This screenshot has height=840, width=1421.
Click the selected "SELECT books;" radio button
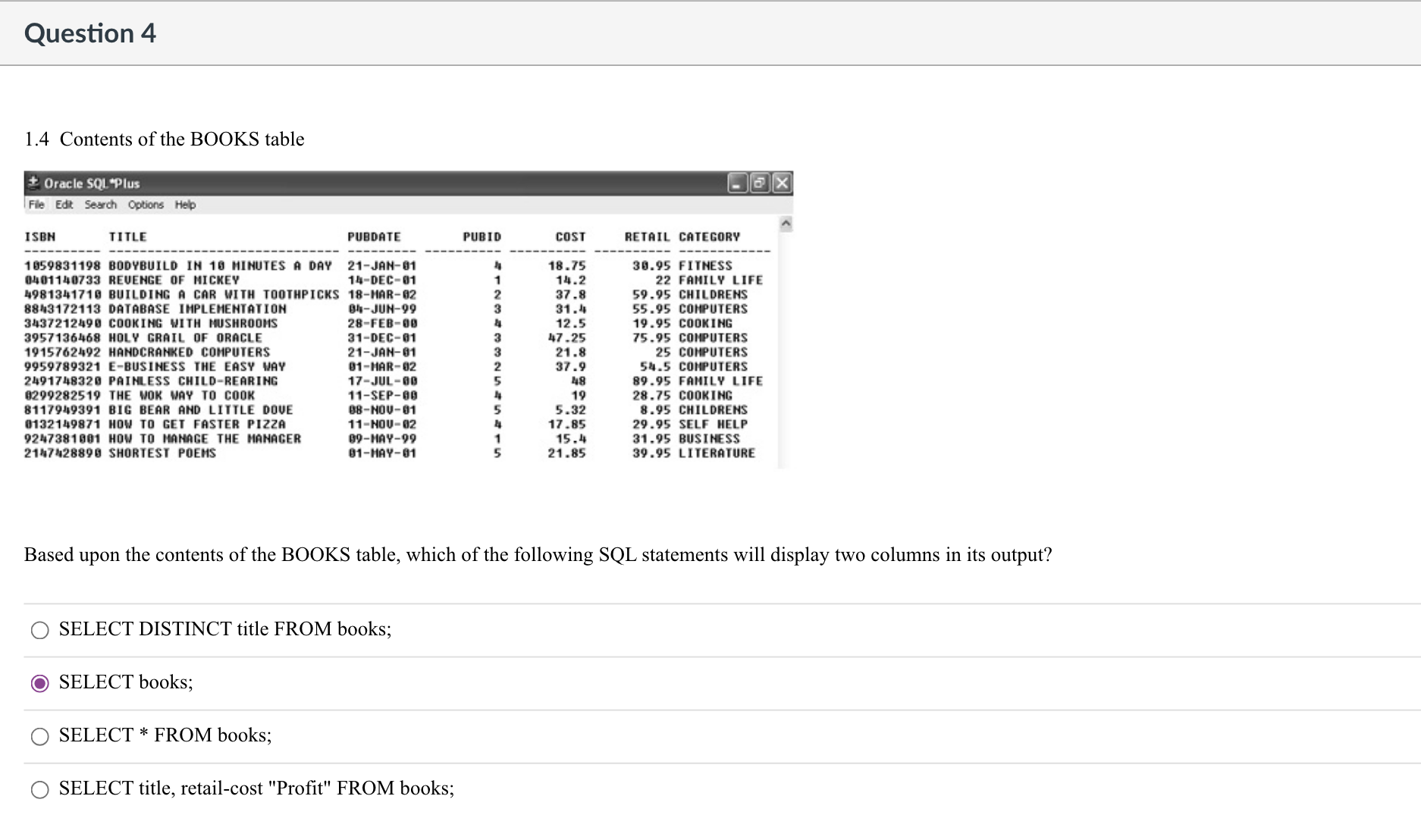tap(39, 683)
